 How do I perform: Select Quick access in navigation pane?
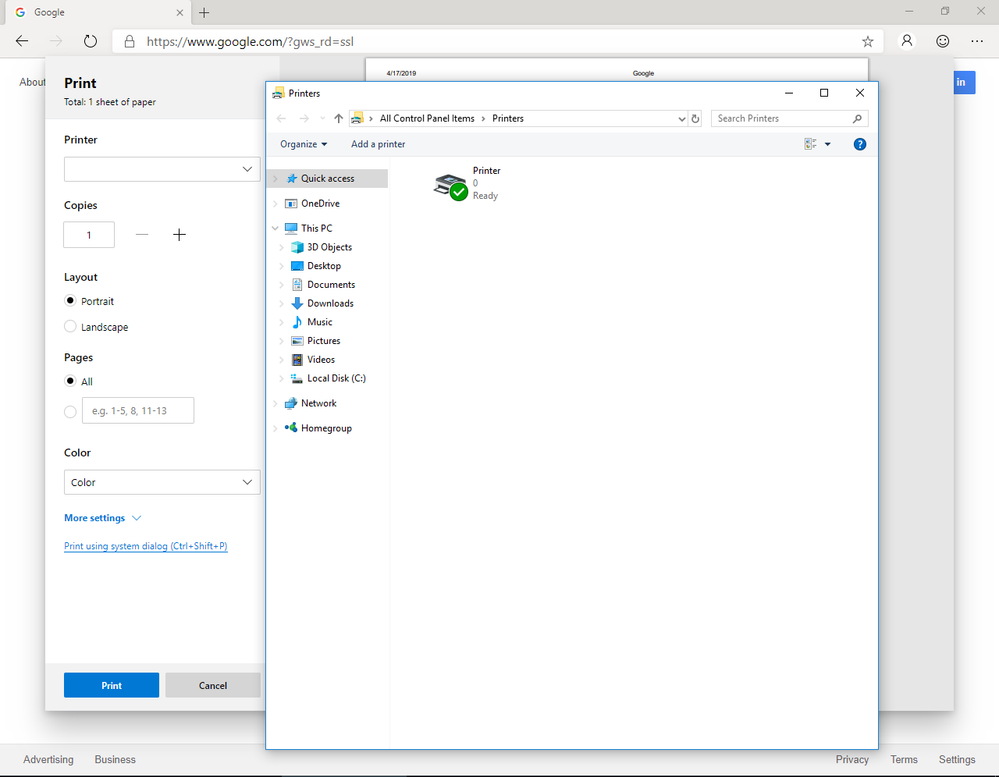tap(327, 178)
